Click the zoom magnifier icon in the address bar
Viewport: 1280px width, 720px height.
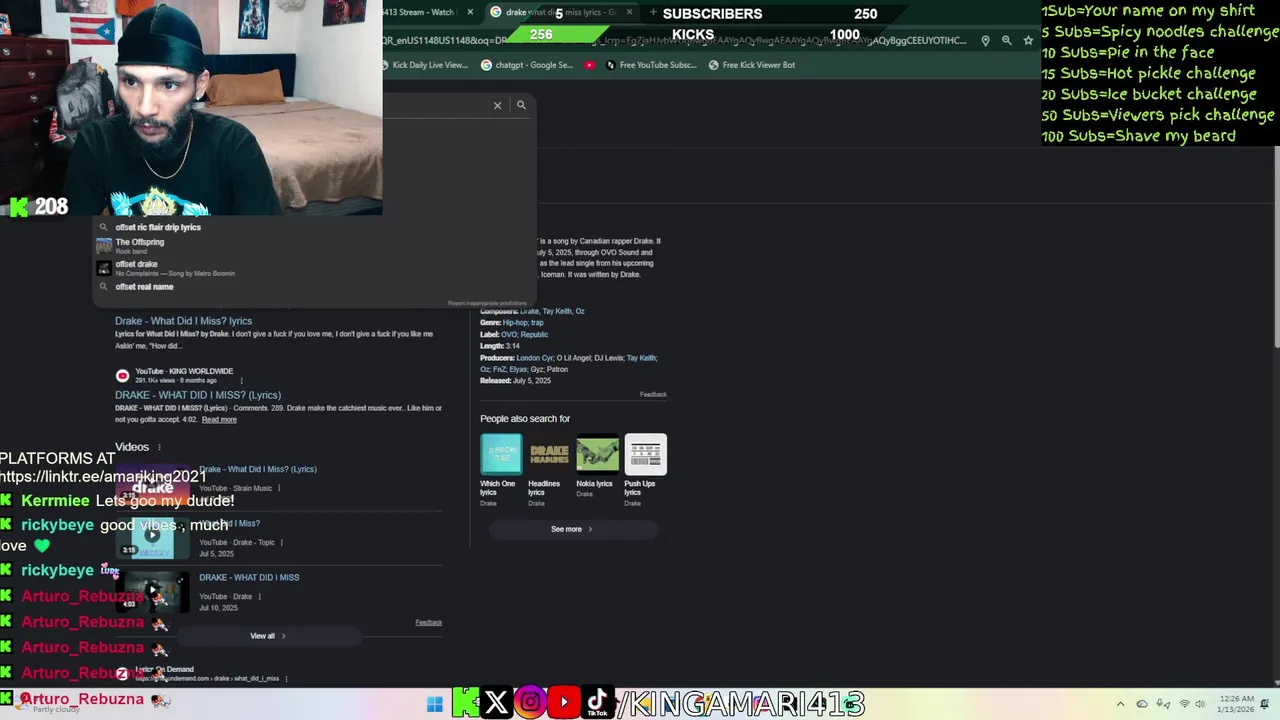[x=1007, y=40]
